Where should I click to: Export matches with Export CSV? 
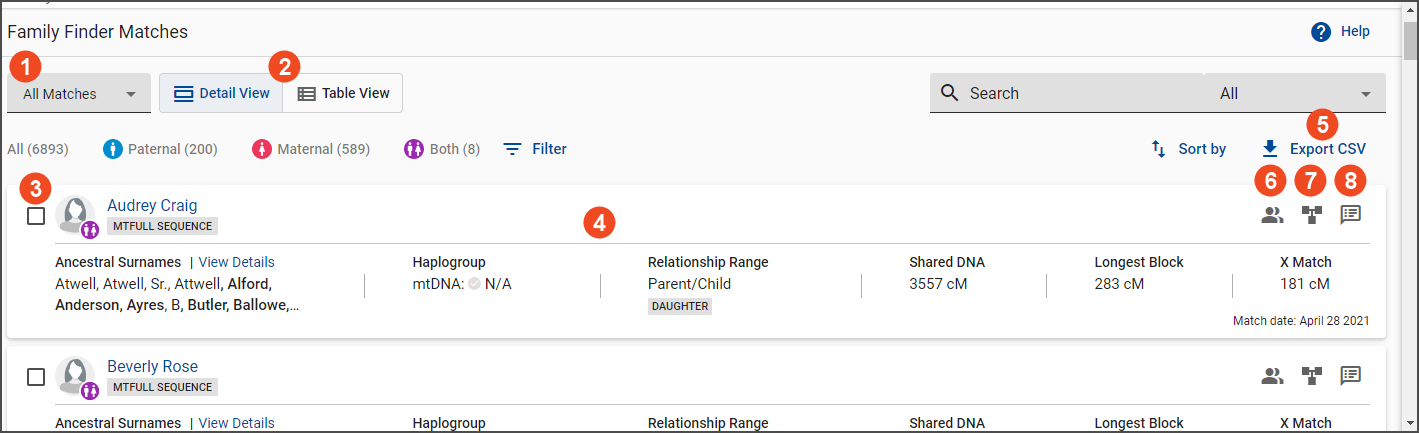(x=1313, y=149)
